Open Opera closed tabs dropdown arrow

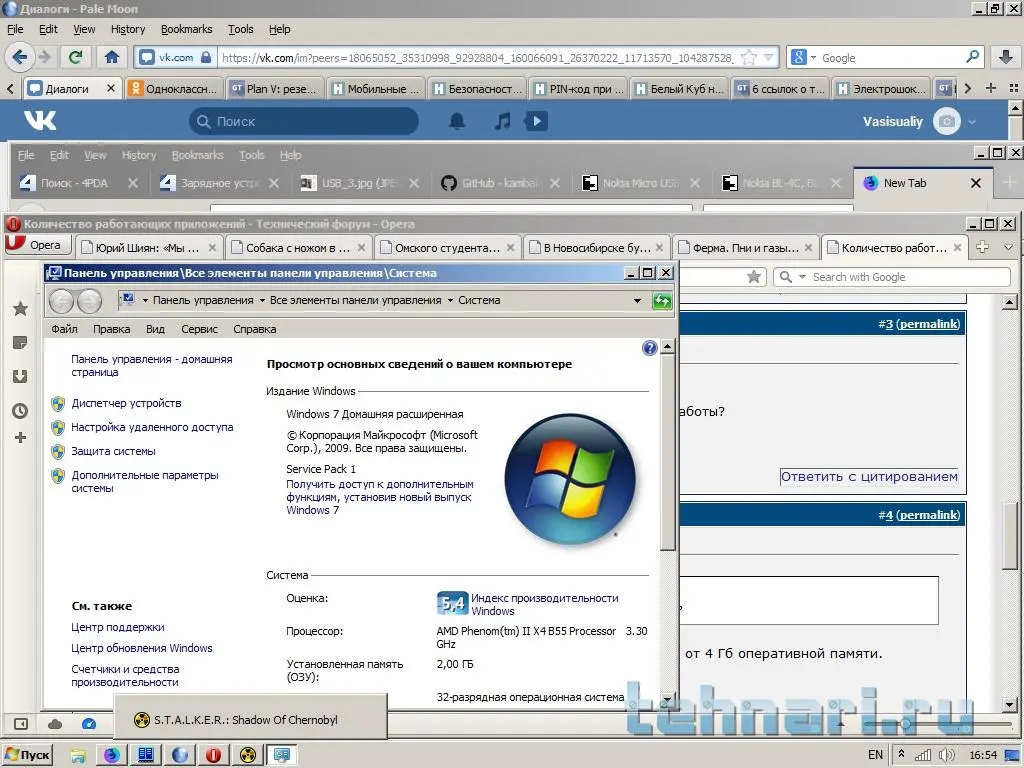click(1008, 247)
